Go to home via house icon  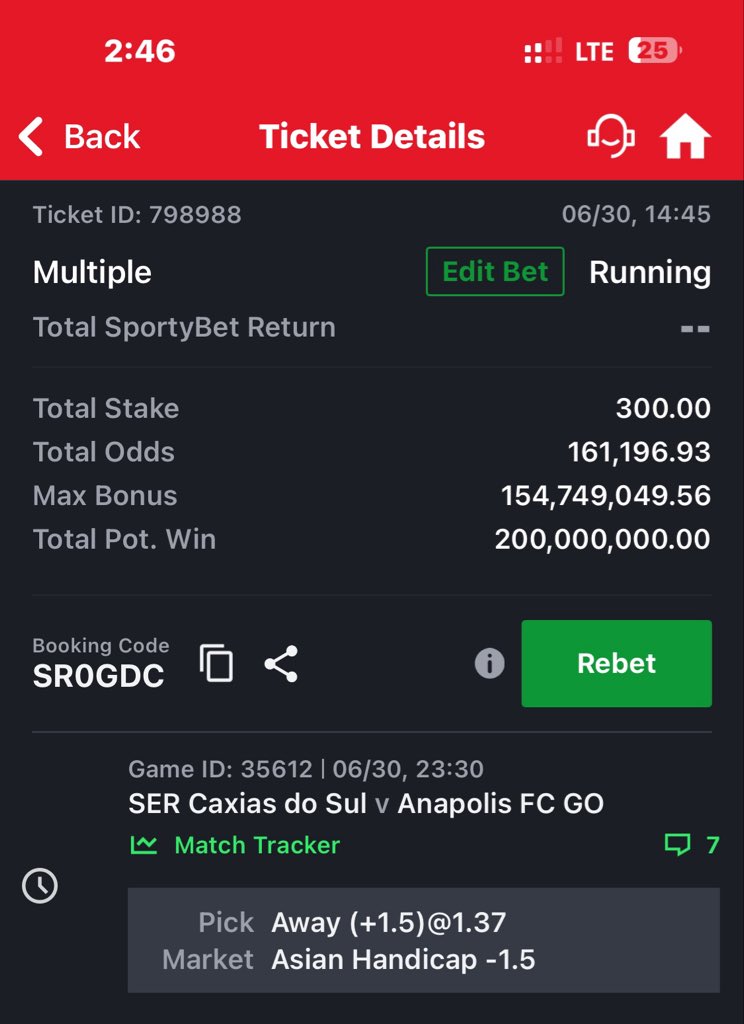[x=685, y=137]
